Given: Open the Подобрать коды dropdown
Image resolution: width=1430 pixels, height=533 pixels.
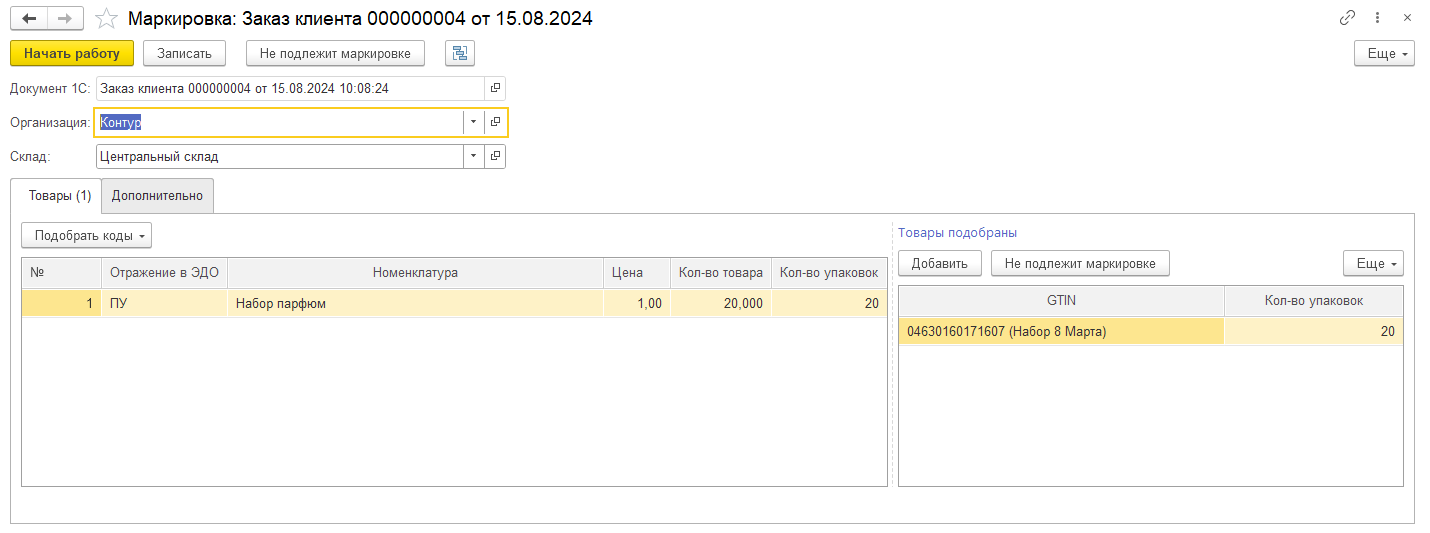Looking at the screenshot, I should [86, 236].
